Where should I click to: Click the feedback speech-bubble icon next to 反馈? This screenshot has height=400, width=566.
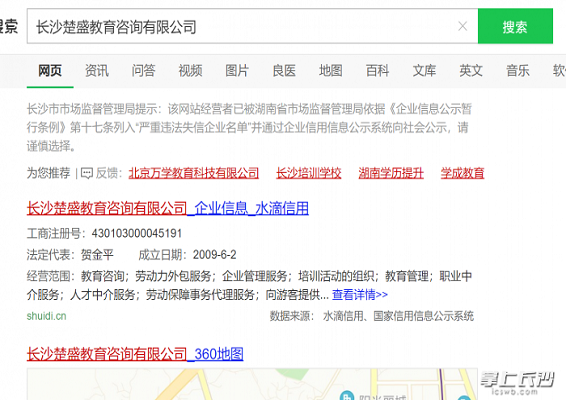[87, 173]
